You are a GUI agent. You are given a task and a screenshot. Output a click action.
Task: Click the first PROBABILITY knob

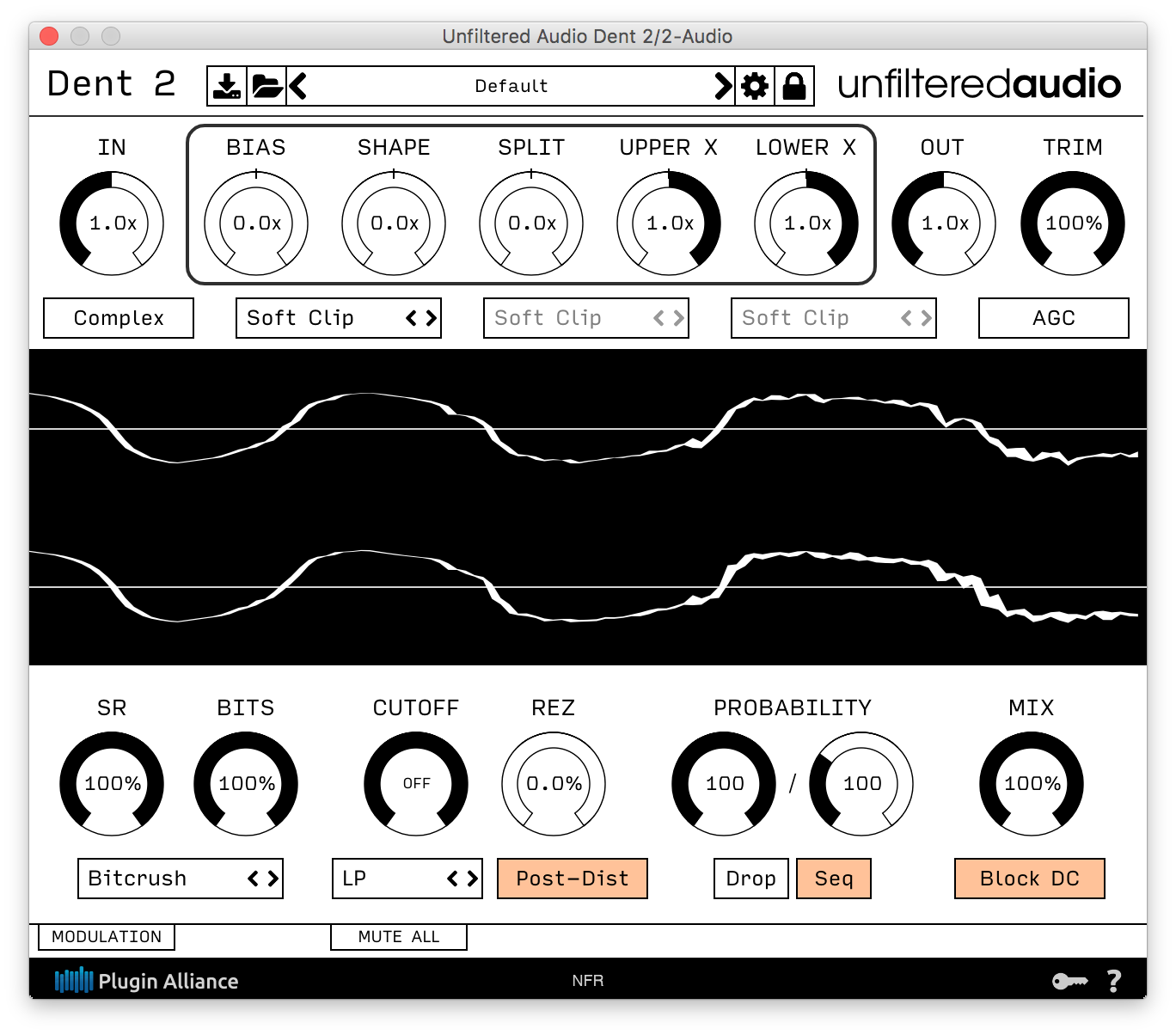coord(724,784)
